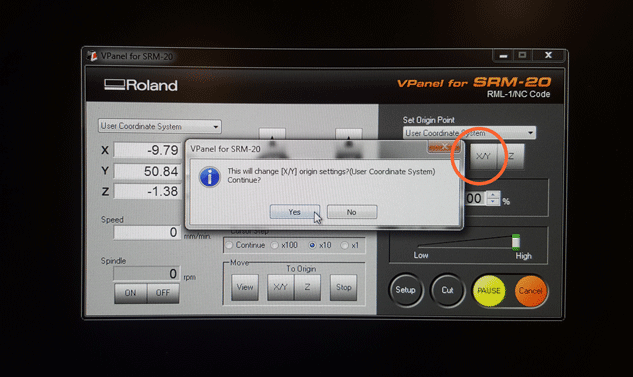Close the VPanel origin confirmation dialog
Viewport: 633px width, 377px height.
444,147
